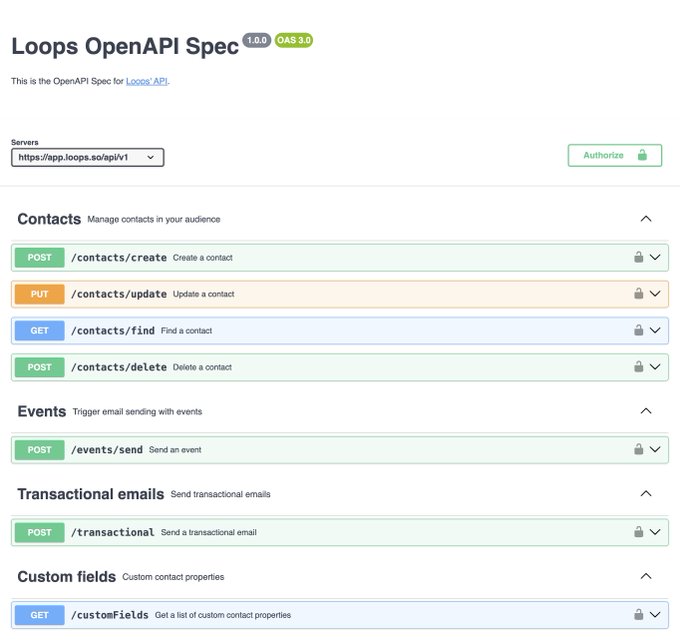Open the Servers URL dropdown
This screenshot has width=680, height=644.
[88, 157]
